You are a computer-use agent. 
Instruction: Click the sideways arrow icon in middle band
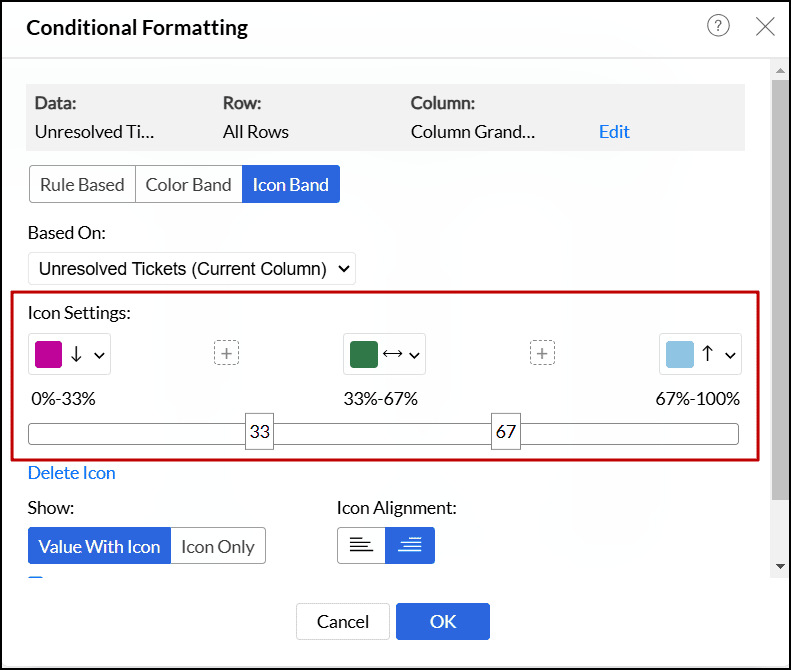click(392, 354)
